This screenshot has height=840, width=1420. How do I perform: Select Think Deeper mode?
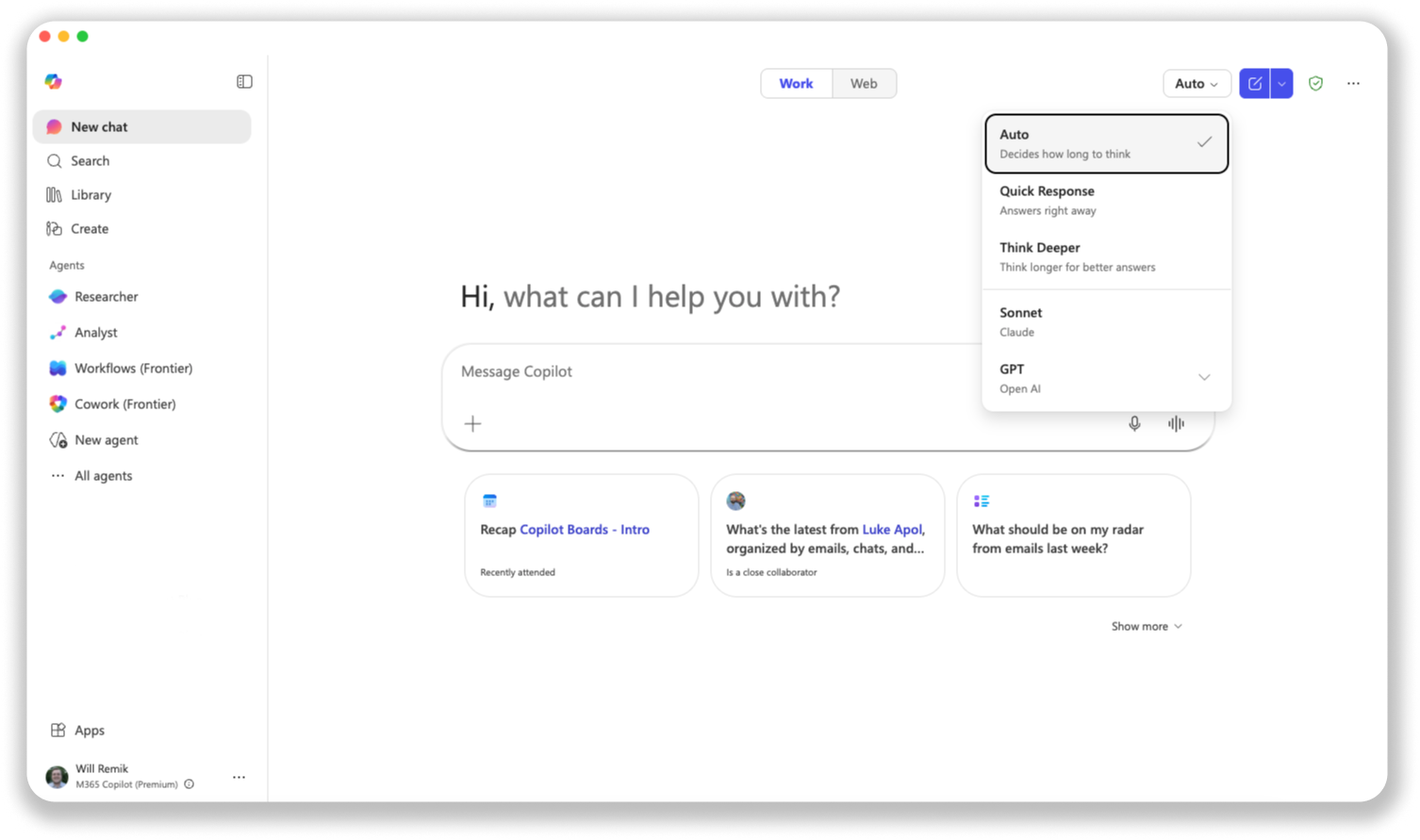pos(1106,257)
